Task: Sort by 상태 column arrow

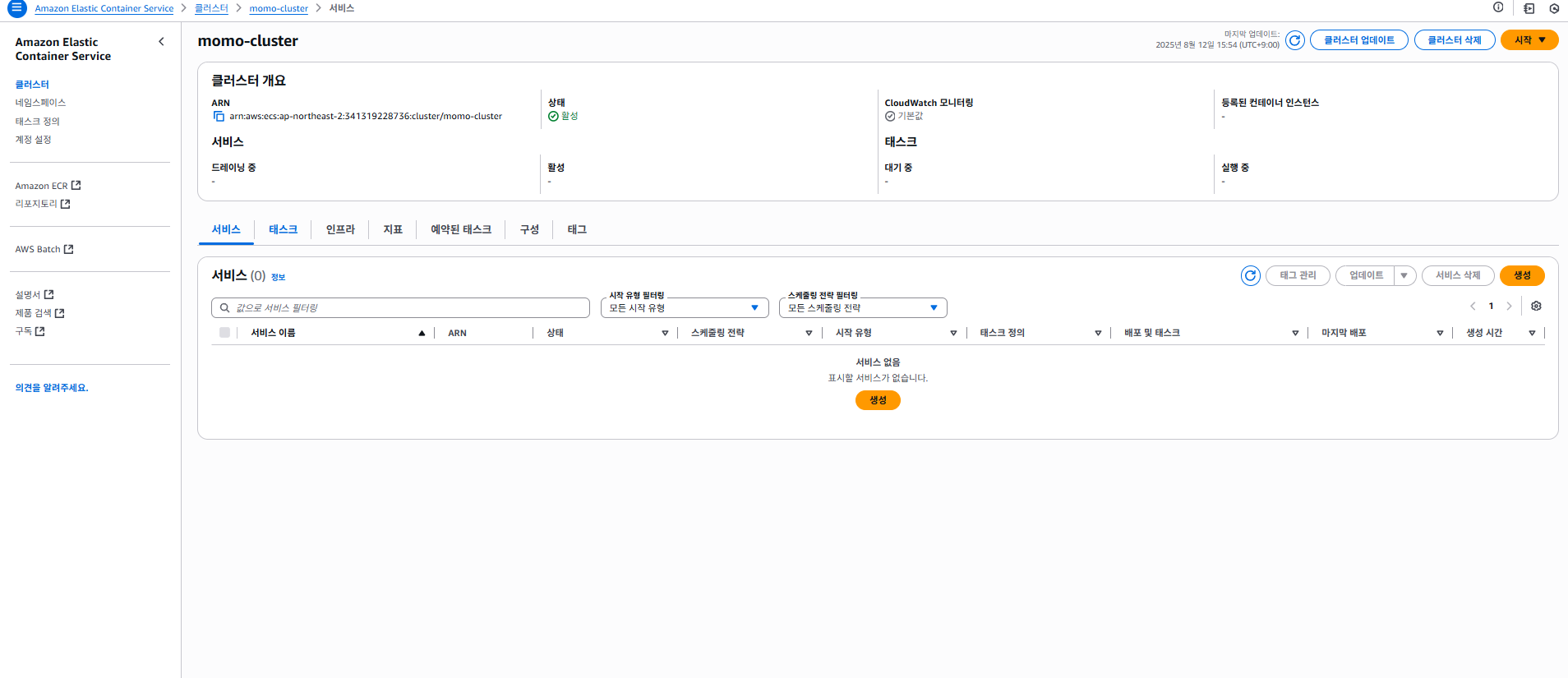Action: coord(665,333)
